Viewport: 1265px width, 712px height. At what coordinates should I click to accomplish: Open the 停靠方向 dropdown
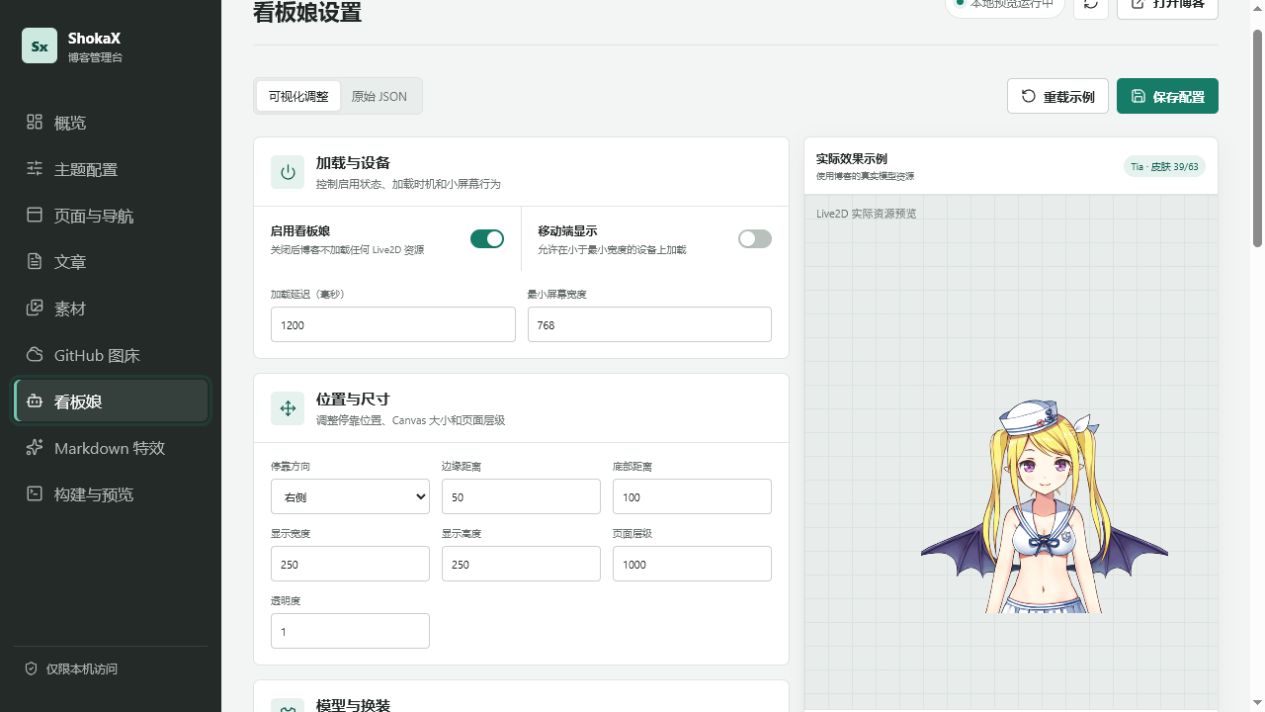[350, 497]
